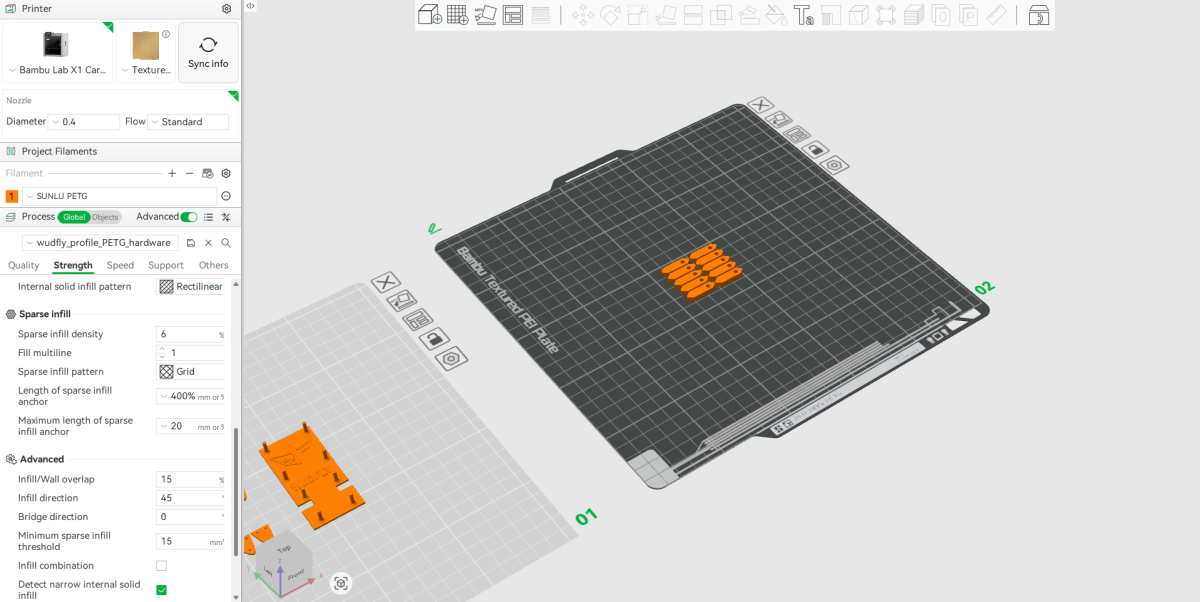1200x602 pixels.
Task: Enable the Infill combination checkbox
Action: (161, 566)
